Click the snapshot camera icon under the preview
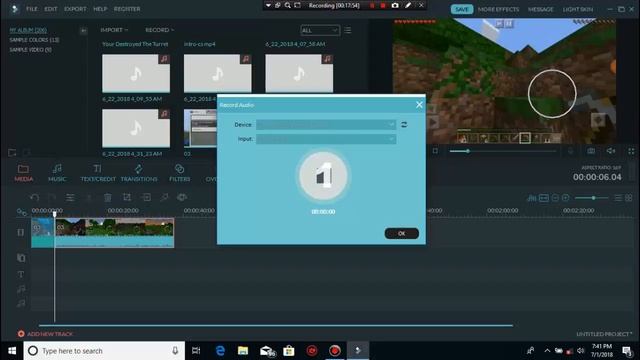 pos(591,151)
